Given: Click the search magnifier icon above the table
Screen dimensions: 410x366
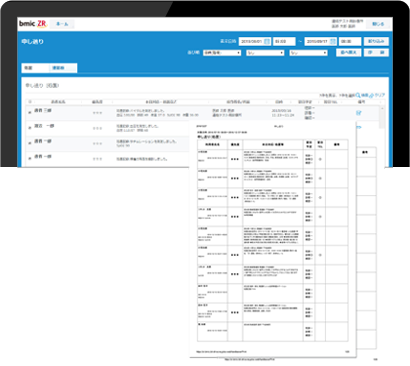Looking at the screenshot, I should (x=358, y=95).
